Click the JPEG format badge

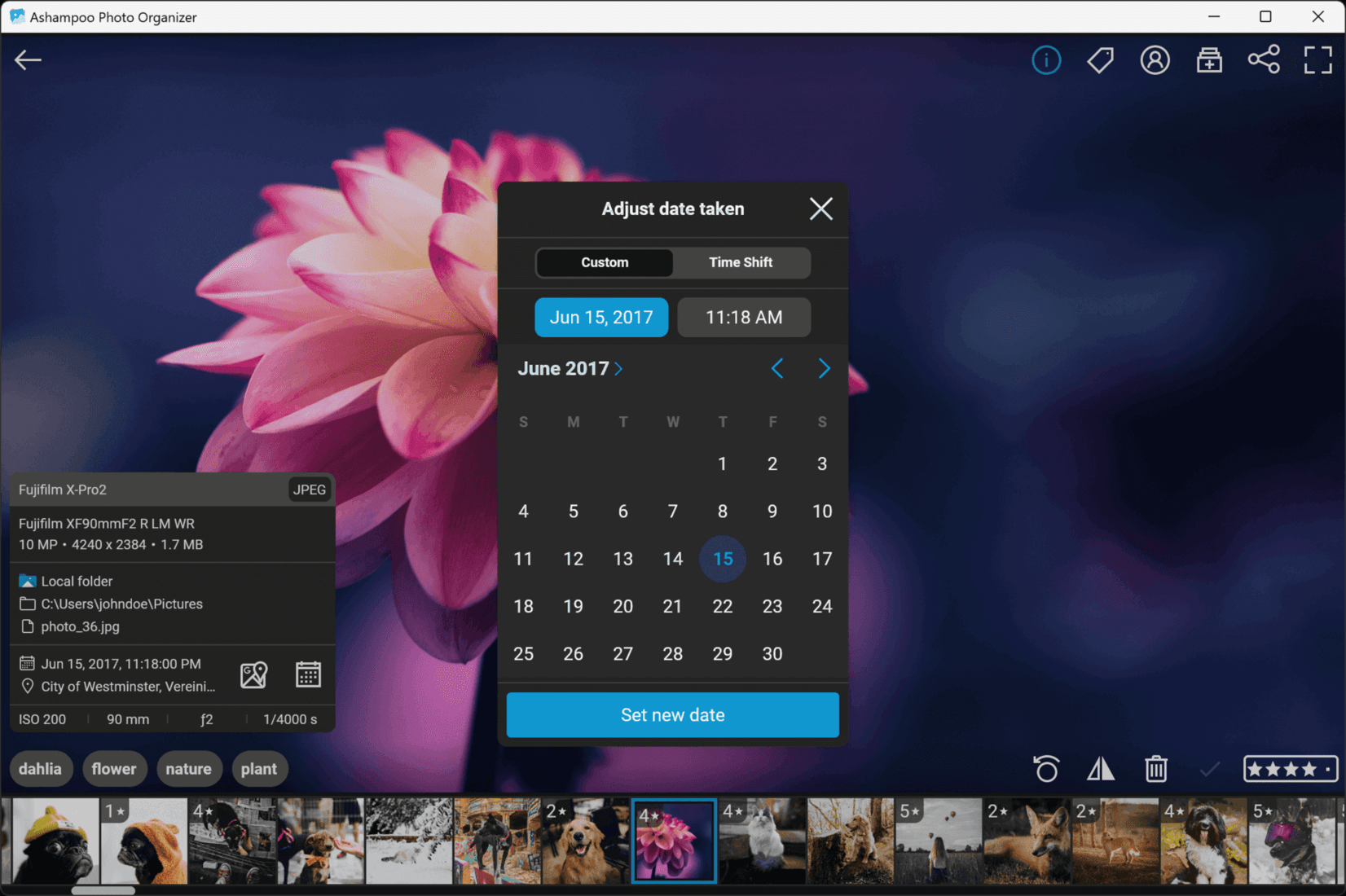click(310, 490)
